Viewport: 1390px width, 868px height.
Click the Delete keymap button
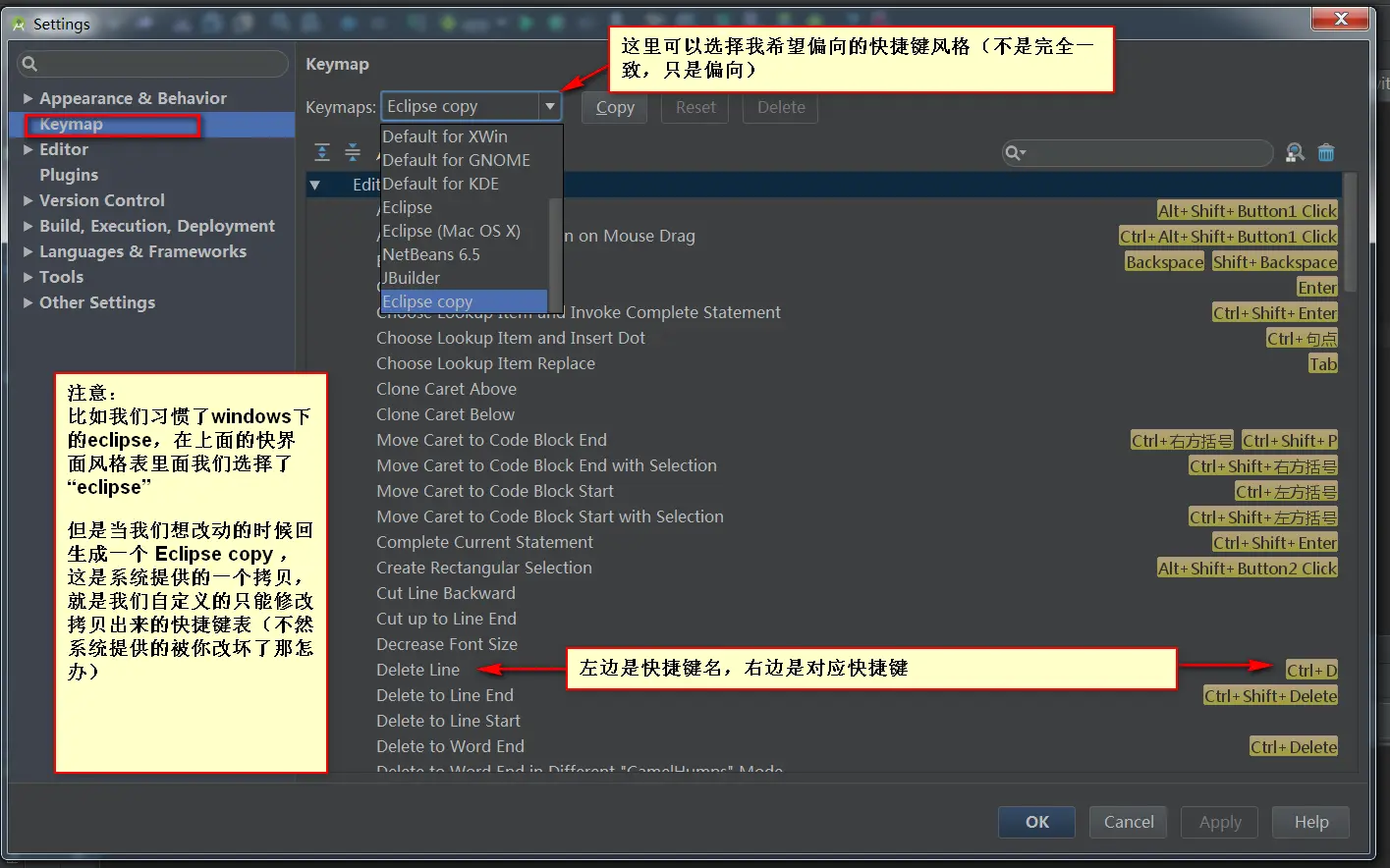click(781, 107)
